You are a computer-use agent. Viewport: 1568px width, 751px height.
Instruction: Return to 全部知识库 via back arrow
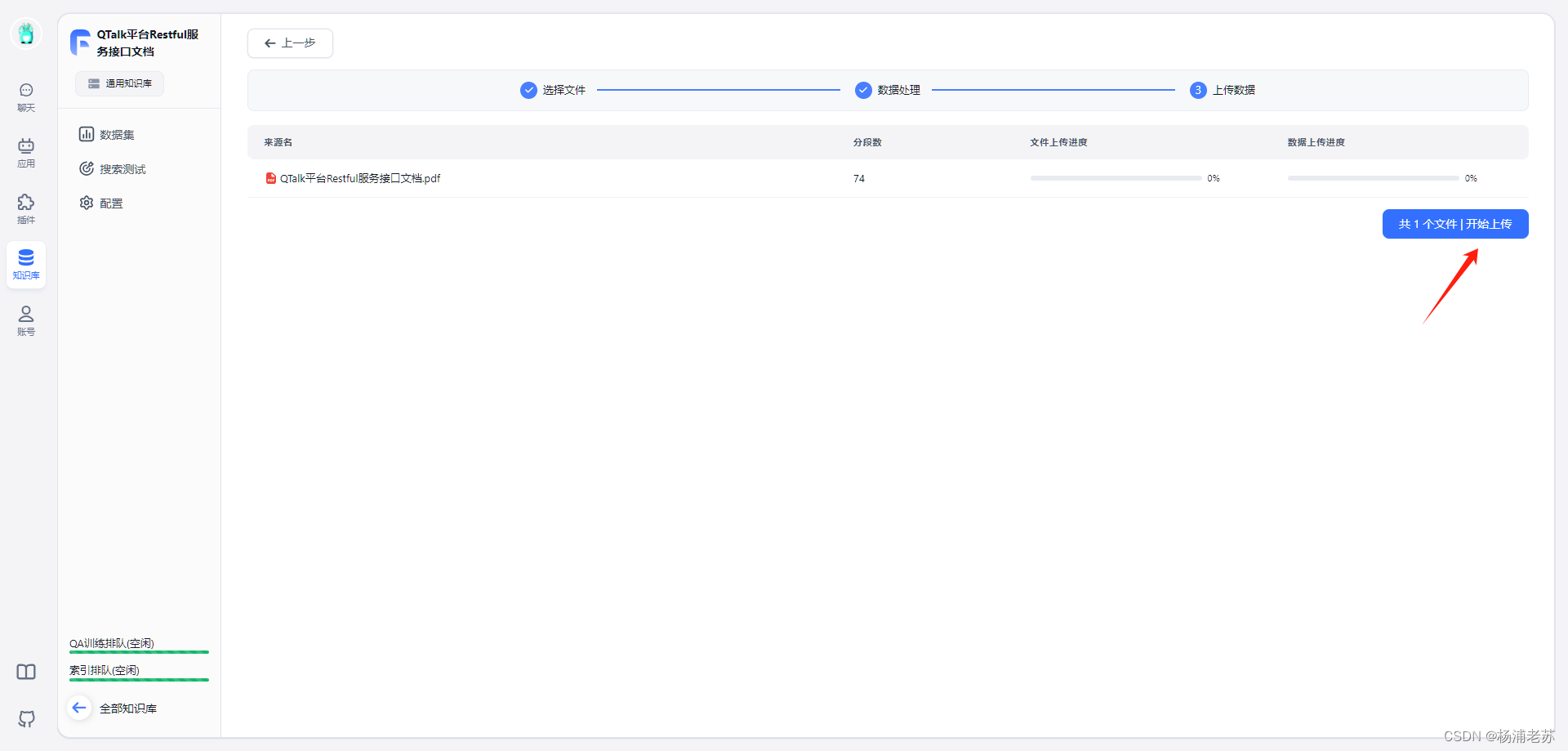79,708
